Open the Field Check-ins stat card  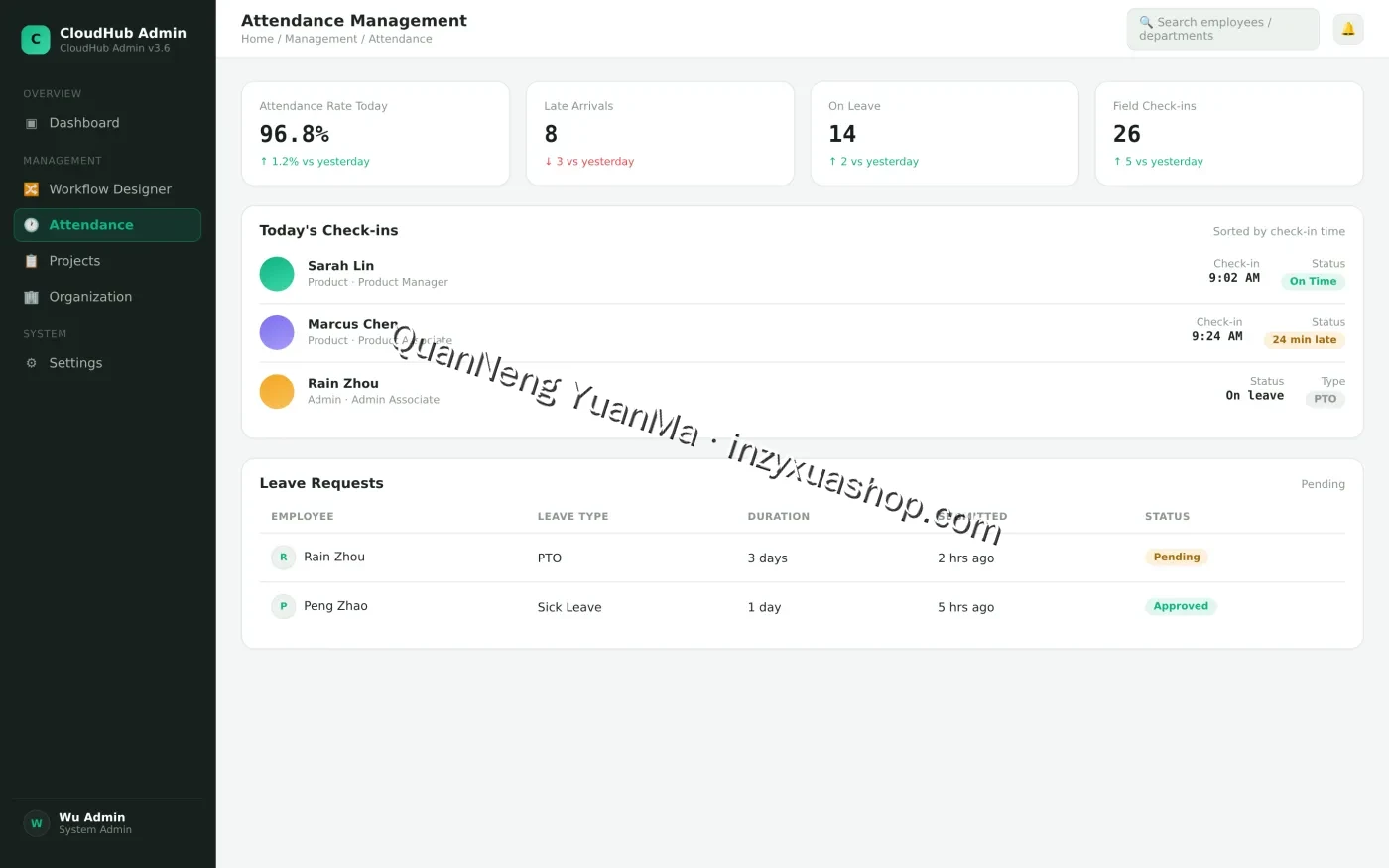(1229, 134)
